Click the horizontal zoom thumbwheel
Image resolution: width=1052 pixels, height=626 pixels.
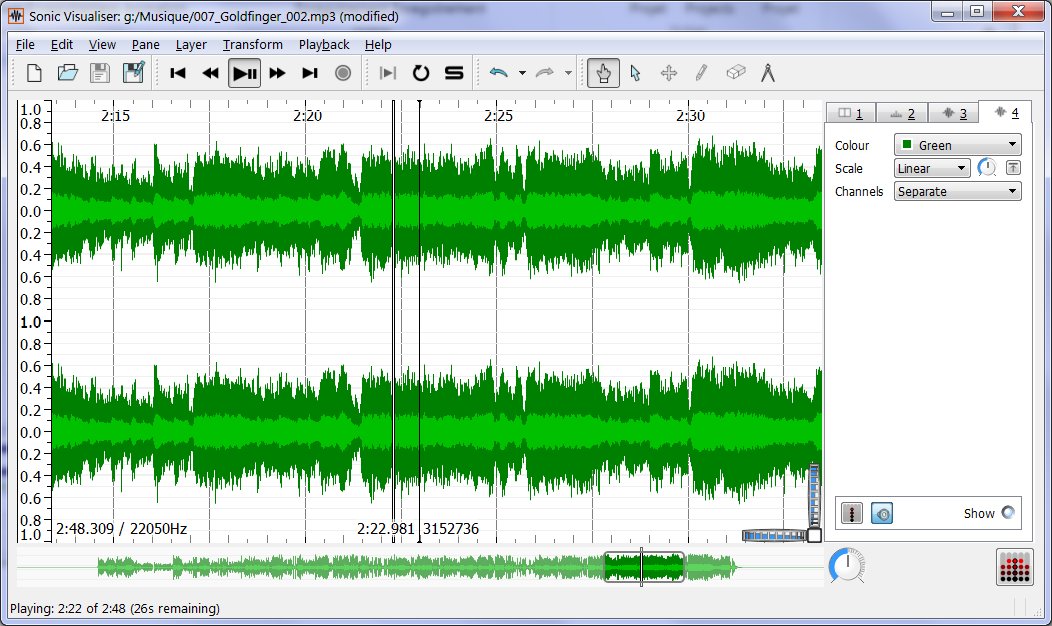[774, 535]
